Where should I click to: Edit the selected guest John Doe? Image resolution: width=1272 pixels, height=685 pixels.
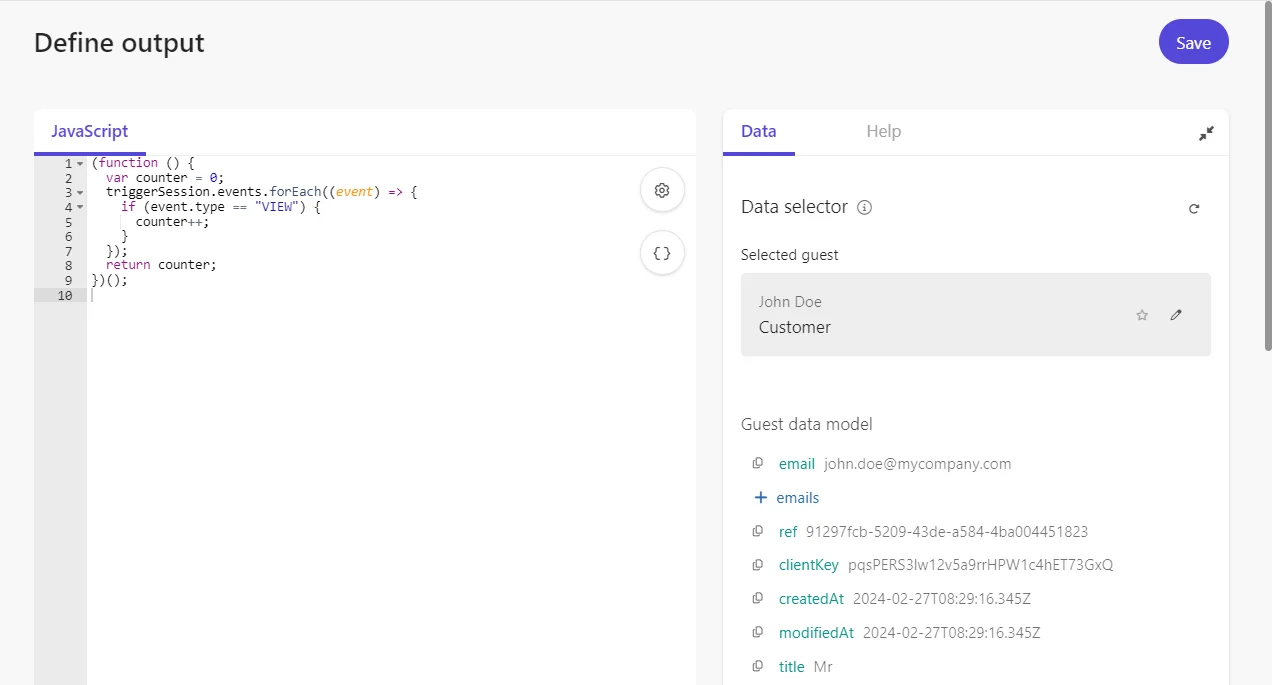1176,315
